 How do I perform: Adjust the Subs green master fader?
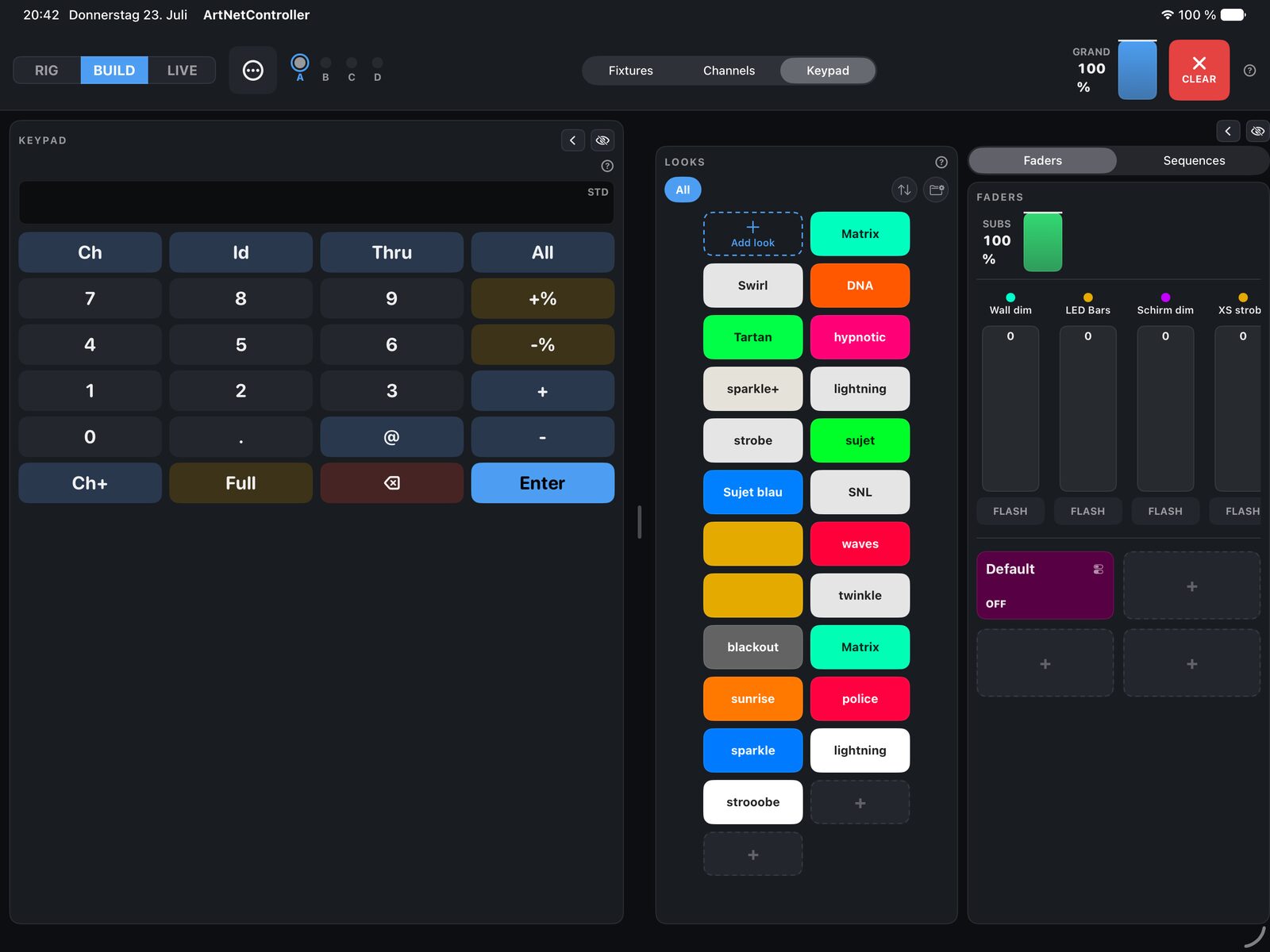click(x=1042, y=242)
